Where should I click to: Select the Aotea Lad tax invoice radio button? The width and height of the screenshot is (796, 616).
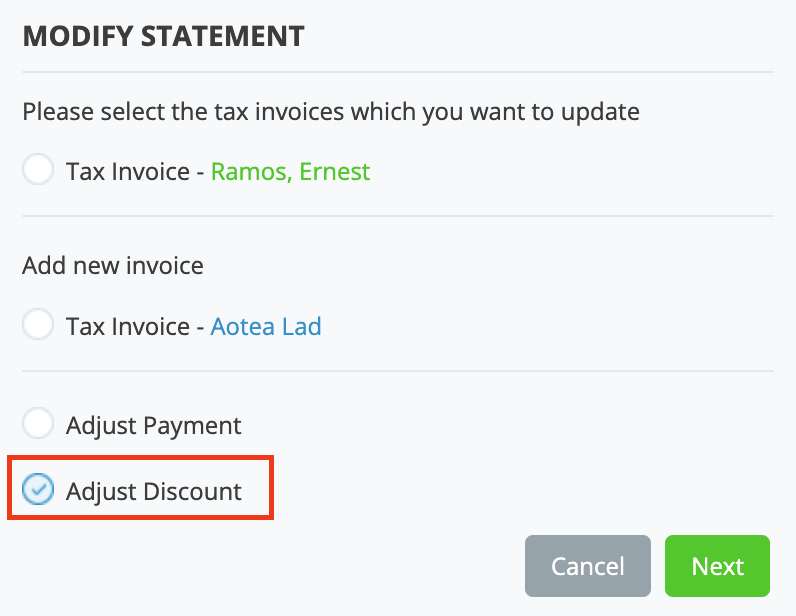(x=38, y=325)
